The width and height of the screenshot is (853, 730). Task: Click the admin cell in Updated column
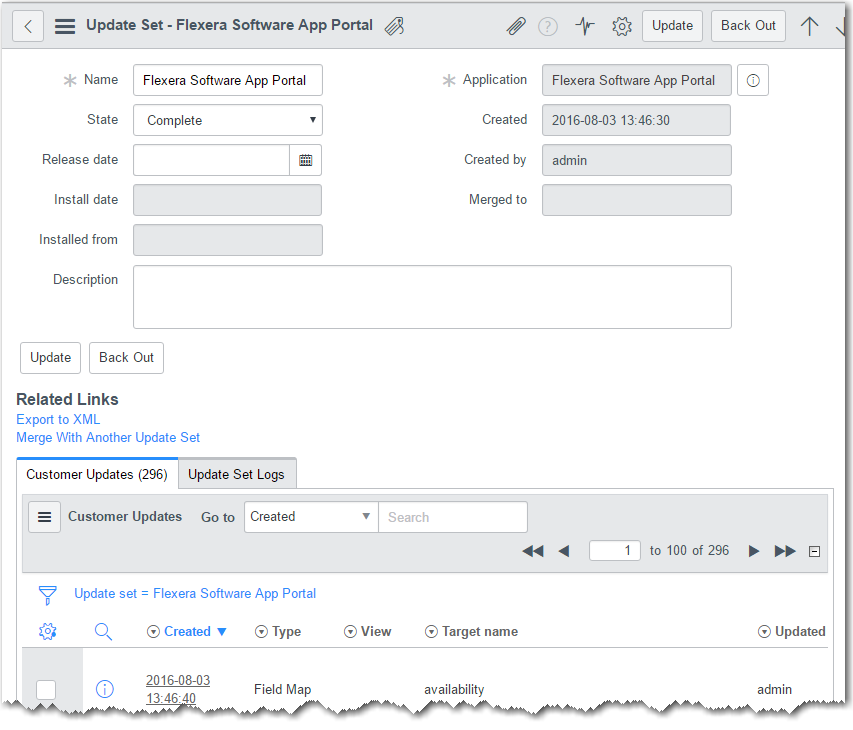coord(774,689)
